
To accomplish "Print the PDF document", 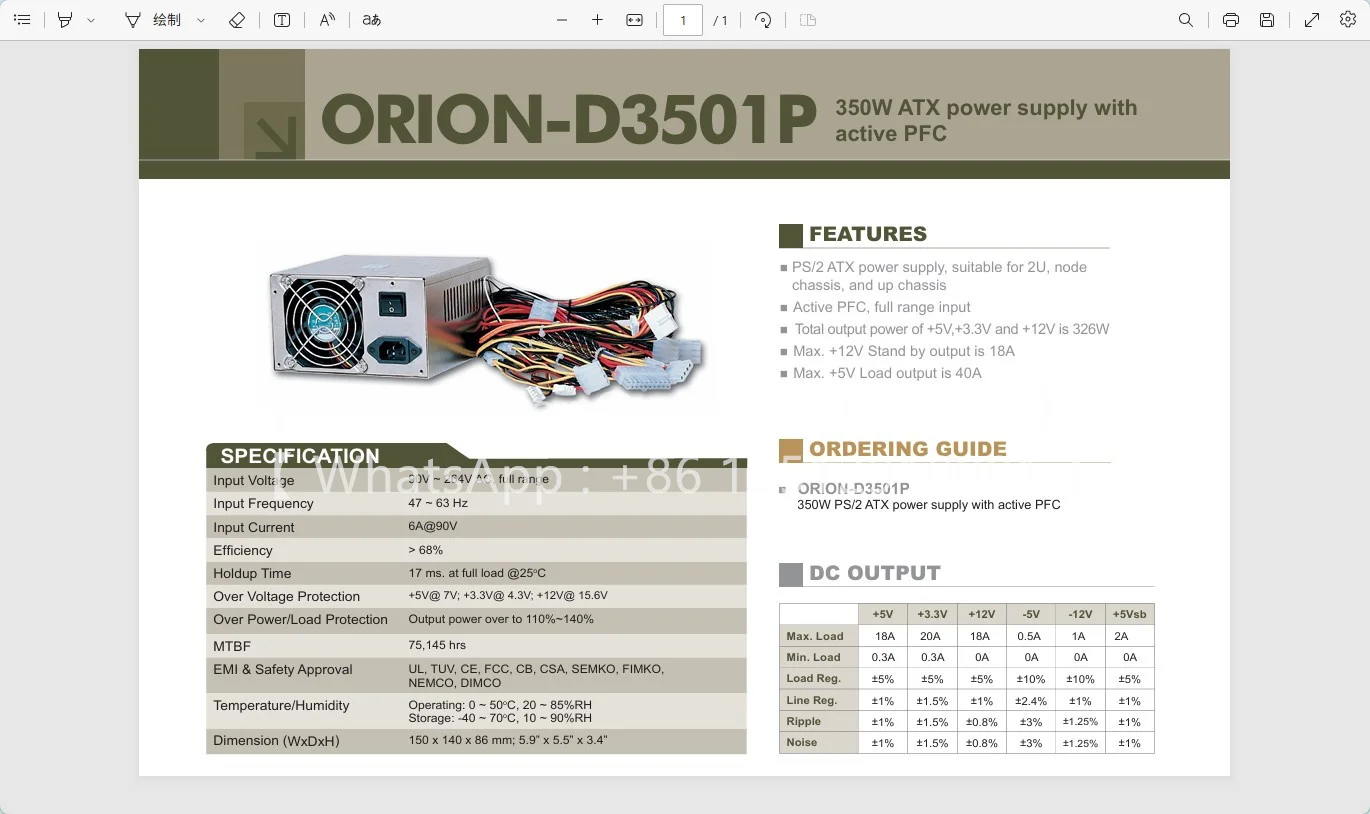I will coord(1231,20).
